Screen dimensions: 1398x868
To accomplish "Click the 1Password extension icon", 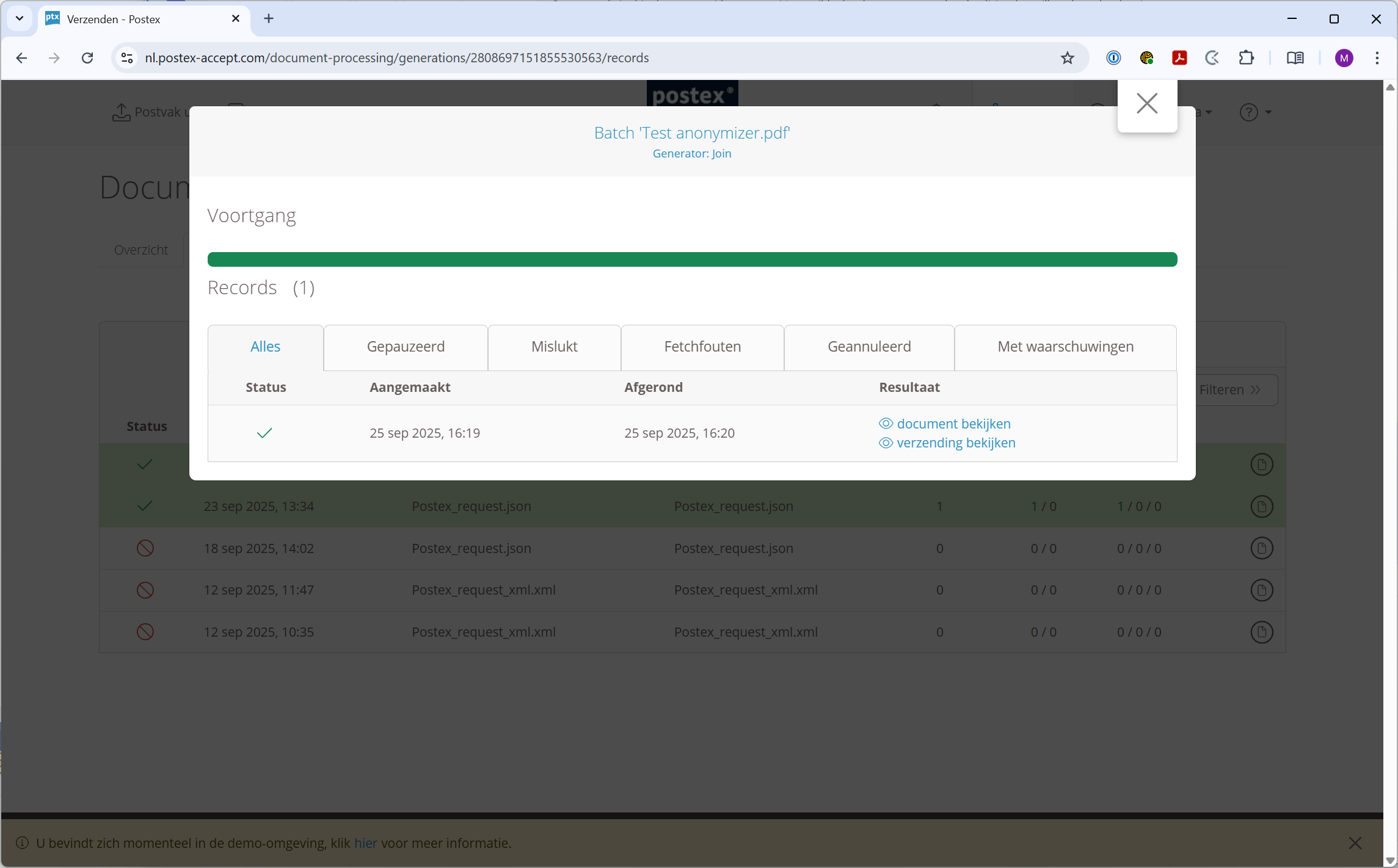I will click(1113, 58).
